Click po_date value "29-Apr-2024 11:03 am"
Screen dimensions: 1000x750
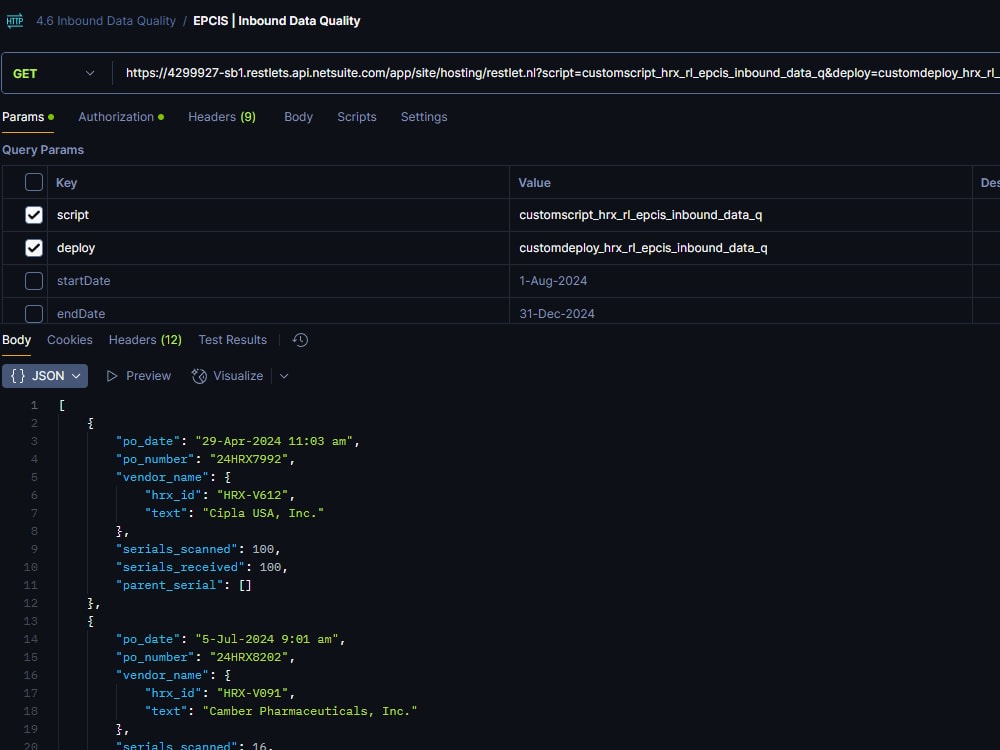(x=274, y=441)
